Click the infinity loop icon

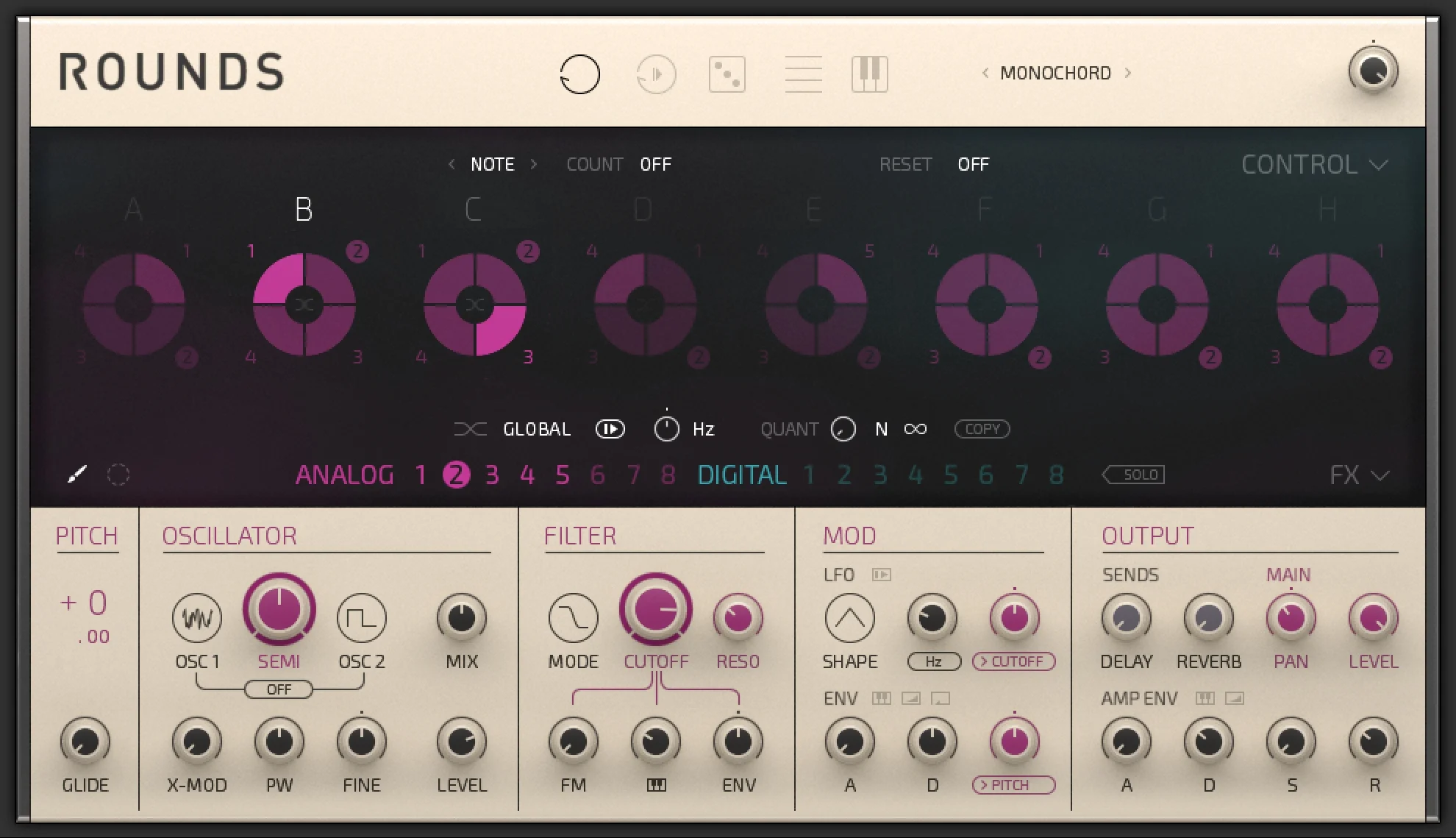point(916,429)
